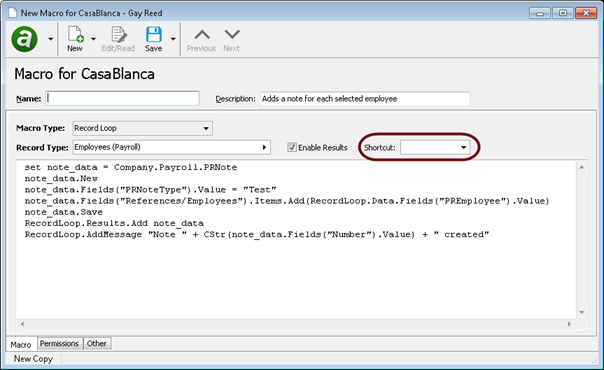Open the Macro Type combo box
The image size is (604, 370).
(143, 128)
